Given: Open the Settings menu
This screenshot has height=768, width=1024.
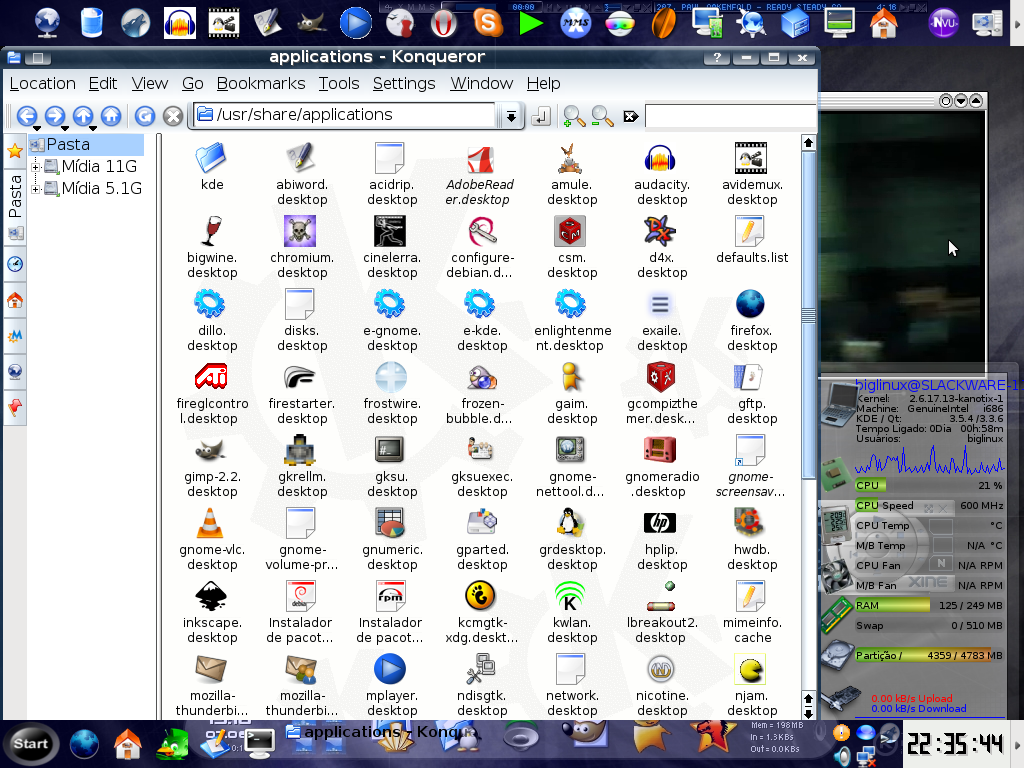Looking at the screenshot, I should point(404,84).
